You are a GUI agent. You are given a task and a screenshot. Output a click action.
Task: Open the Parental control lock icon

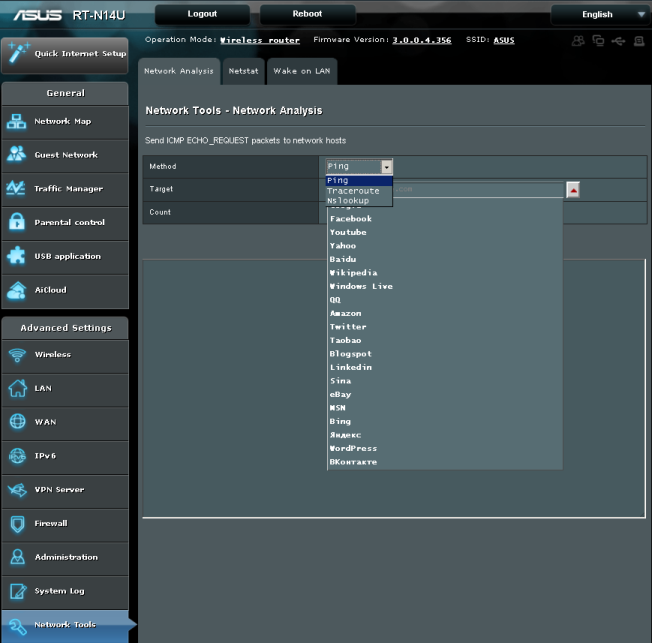pos(17,222)
